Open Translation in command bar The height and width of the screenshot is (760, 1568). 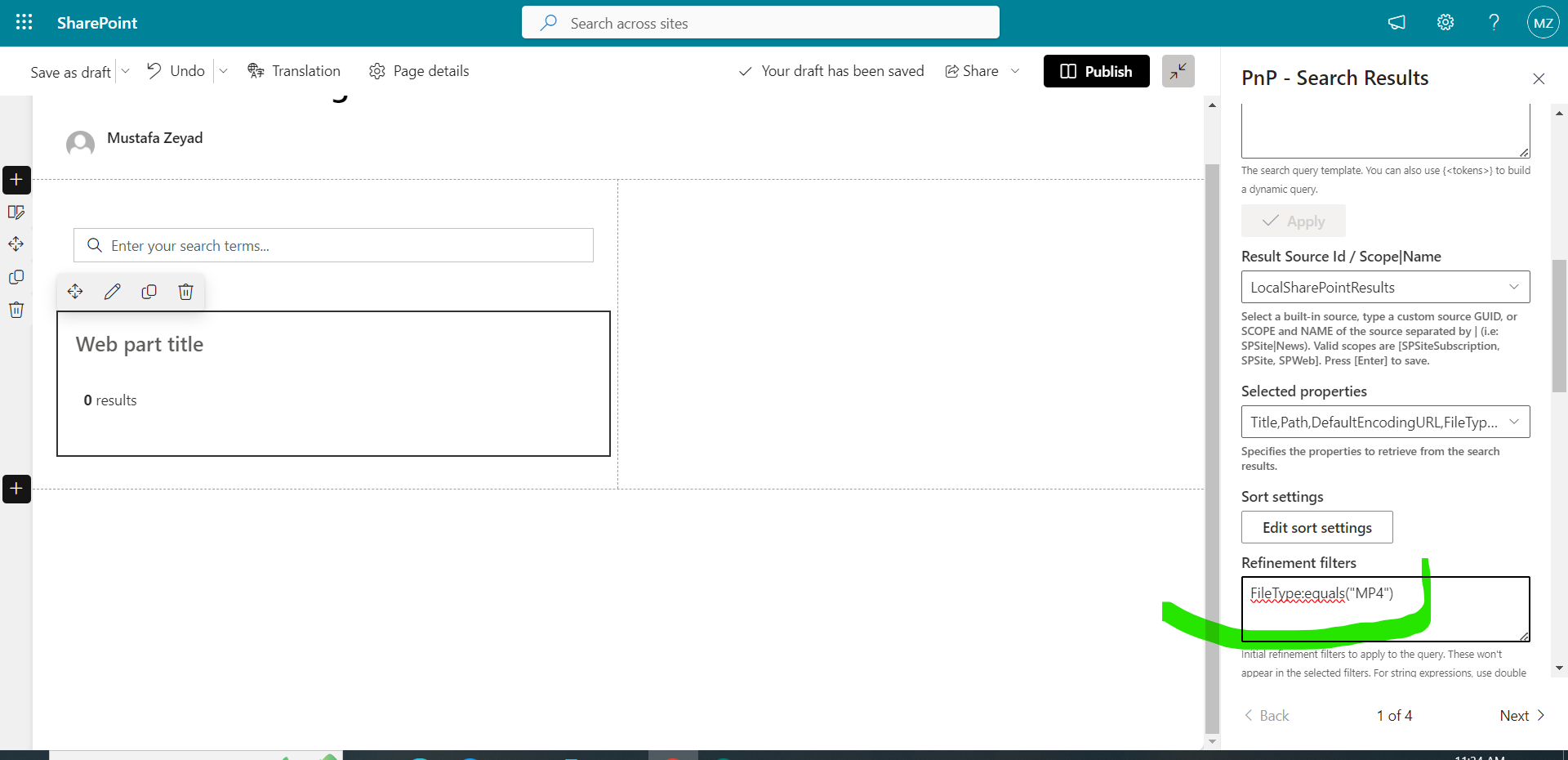(x=294, y=71)
